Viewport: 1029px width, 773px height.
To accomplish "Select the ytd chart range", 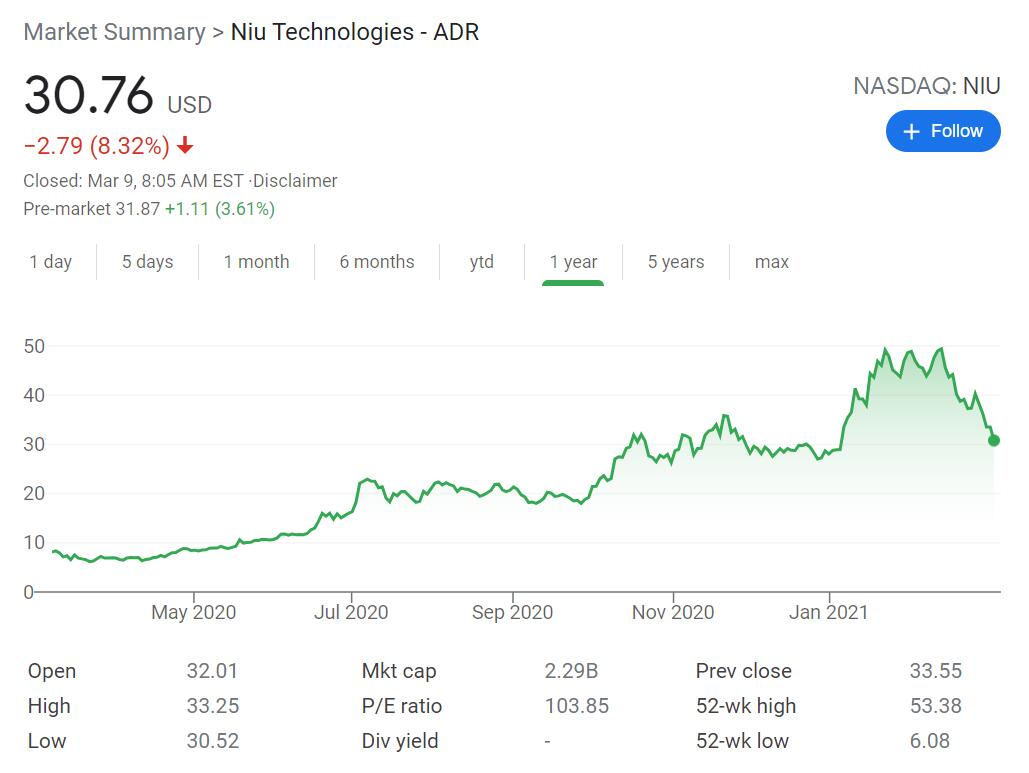I will 481,262.
